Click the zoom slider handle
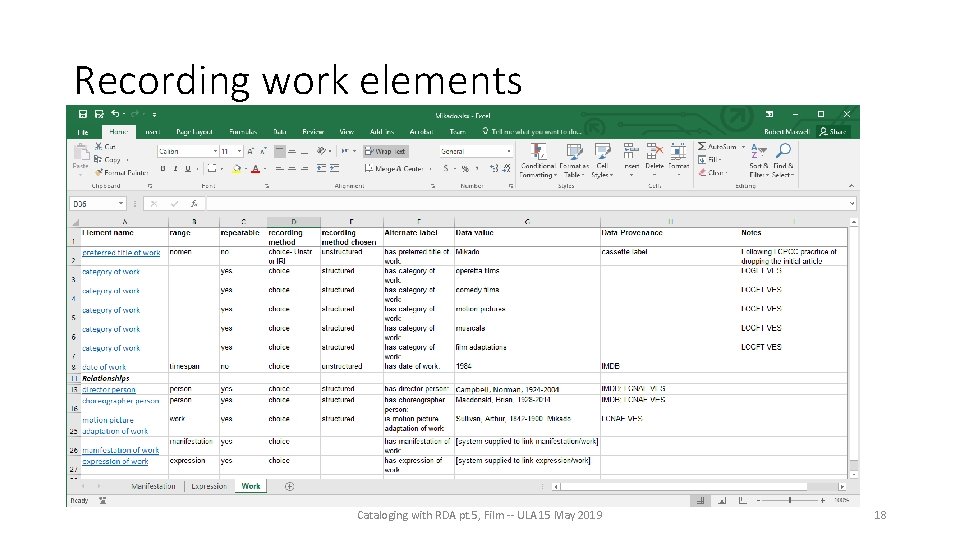Screen dimensions: 960x540 [790, 500]
